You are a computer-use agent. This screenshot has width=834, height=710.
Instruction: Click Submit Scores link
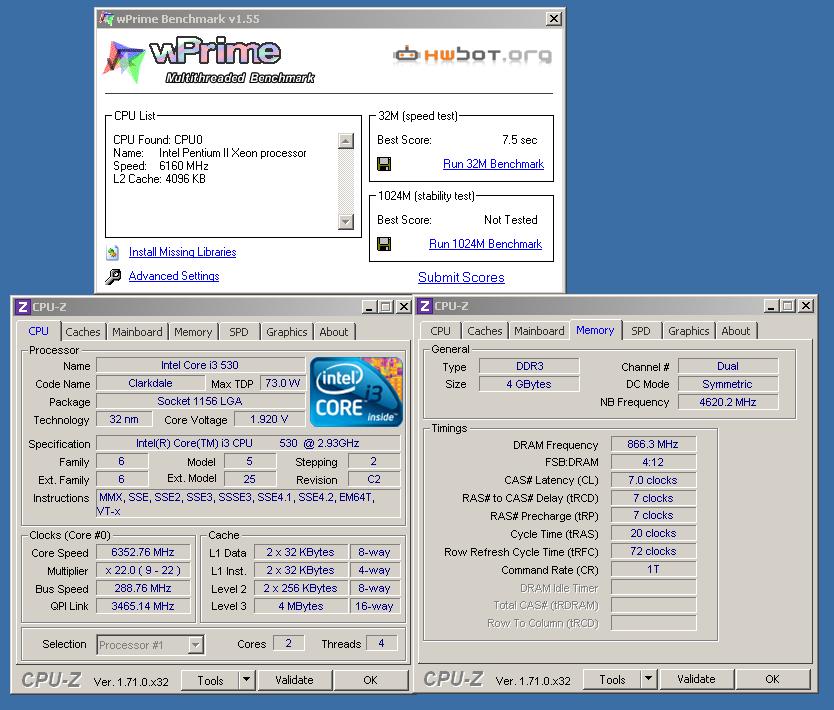click(x=461, y=278)
